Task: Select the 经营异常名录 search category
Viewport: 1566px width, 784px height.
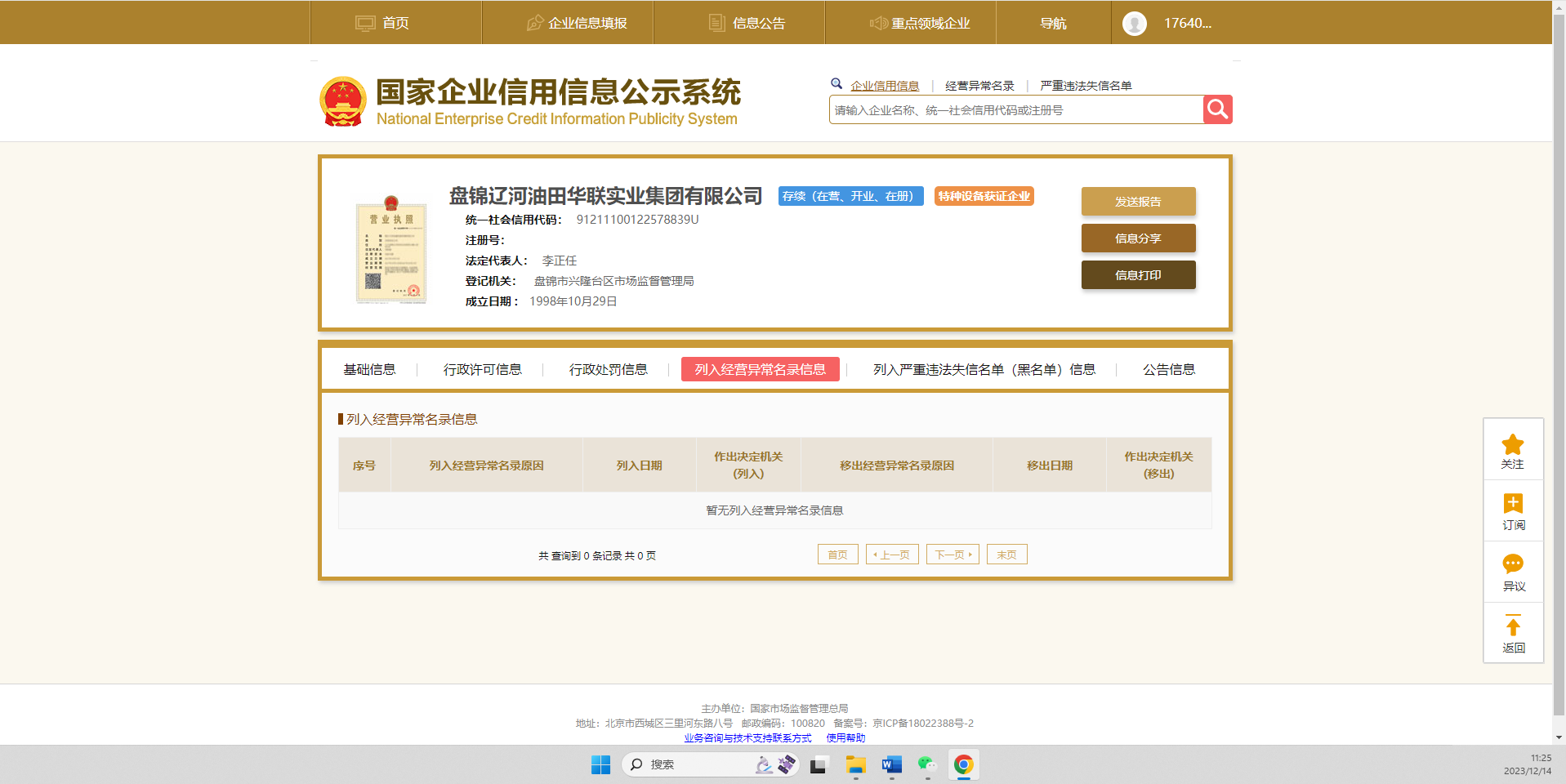Action: pos(979,86)
